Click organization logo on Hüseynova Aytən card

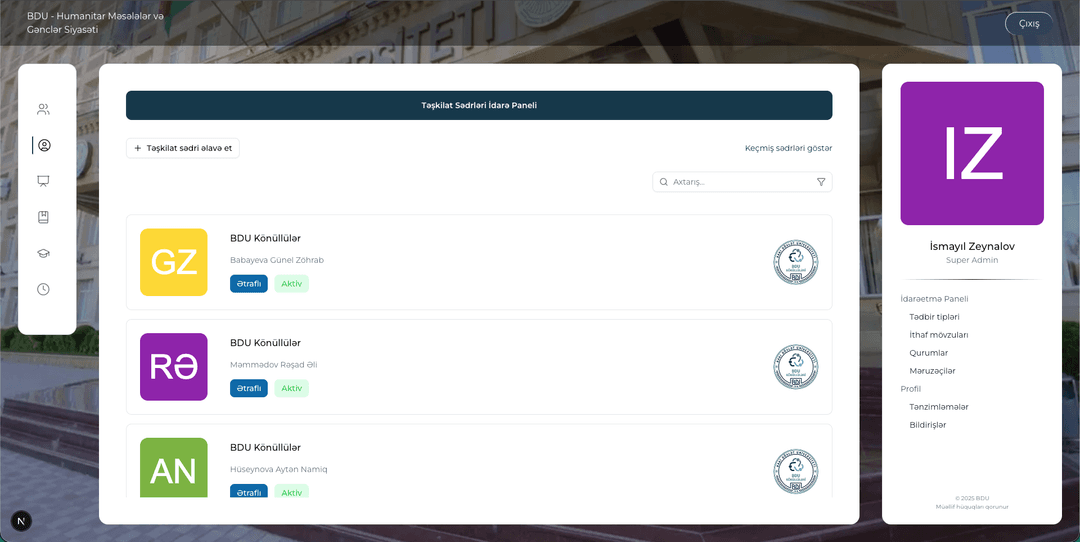(796, 472)
